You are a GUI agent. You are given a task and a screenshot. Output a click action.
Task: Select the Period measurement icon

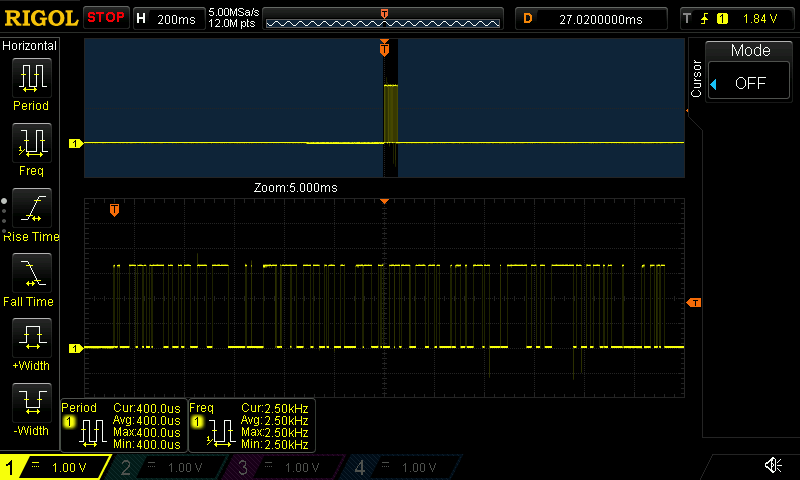[32, 78]
